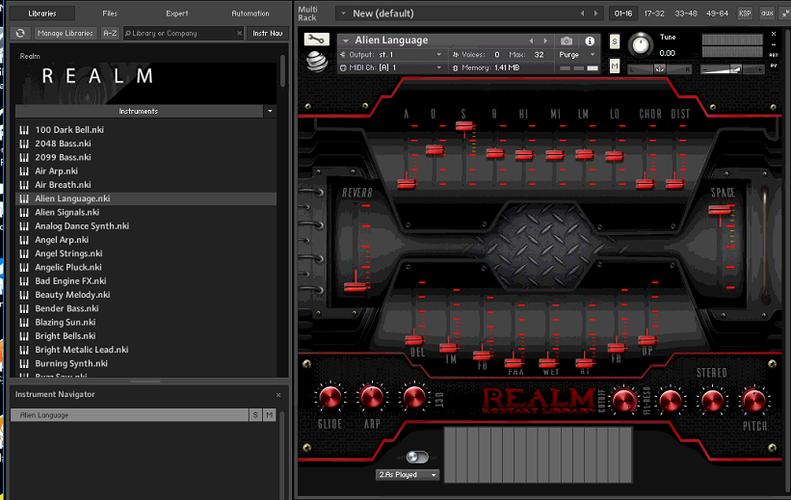791x500 pixels.
Task: Click the KSP script button in the rack header
Action: [744, 13]
